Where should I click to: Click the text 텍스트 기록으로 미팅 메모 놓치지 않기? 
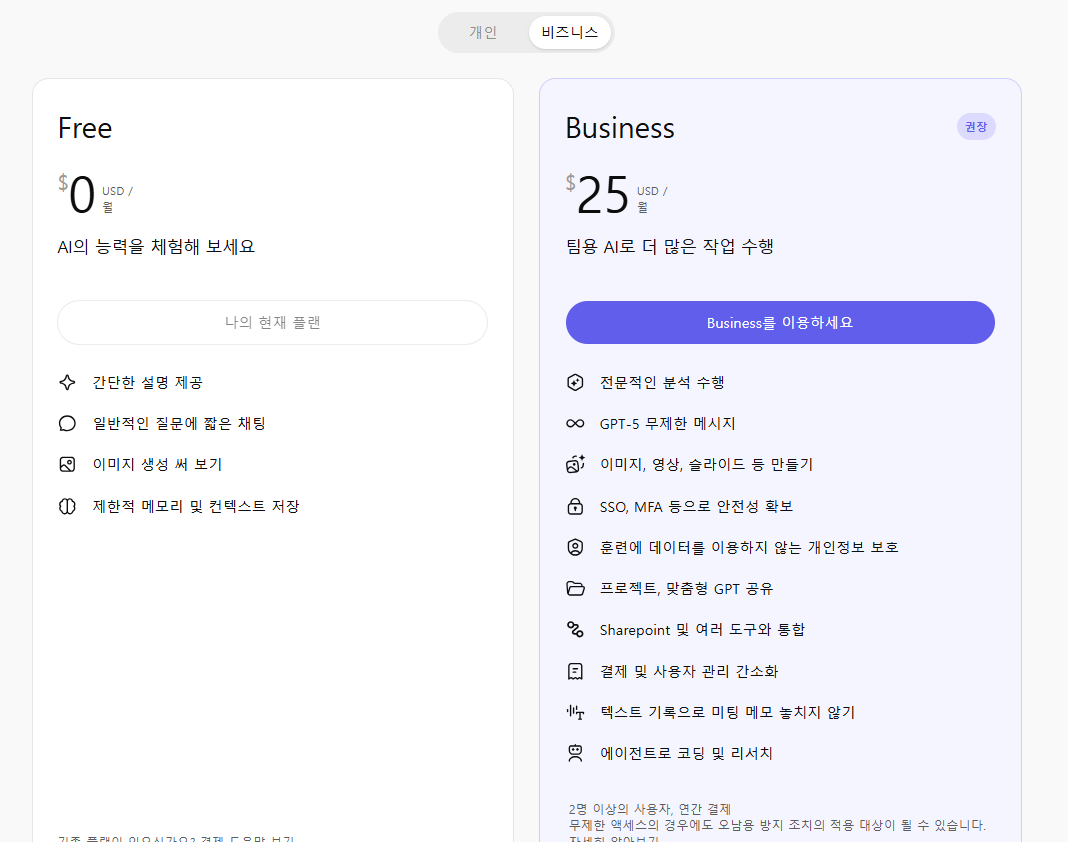[x=727, y=713]
